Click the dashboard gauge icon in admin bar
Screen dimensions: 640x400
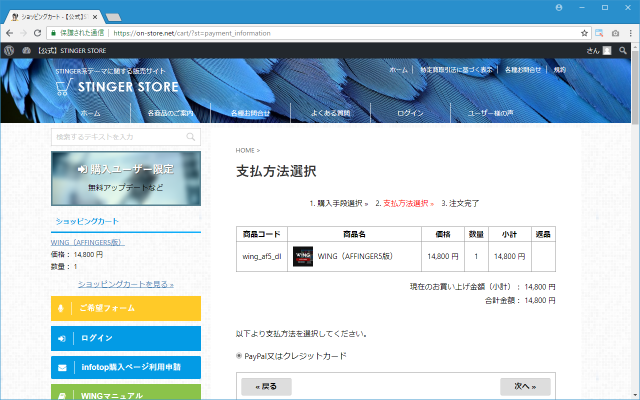(27, 51)
